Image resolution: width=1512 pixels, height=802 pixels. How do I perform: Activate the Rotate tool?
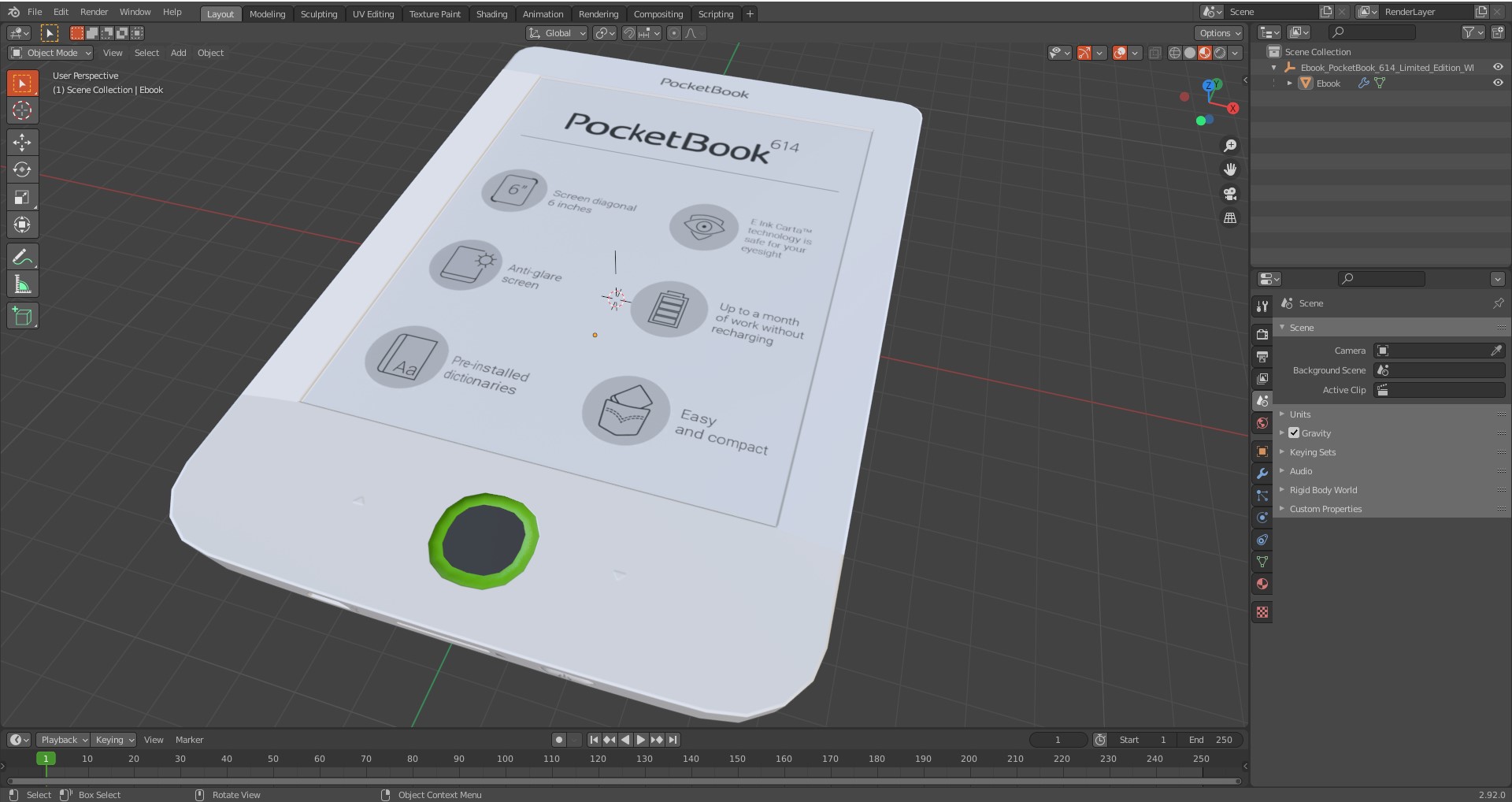(22, 169)
